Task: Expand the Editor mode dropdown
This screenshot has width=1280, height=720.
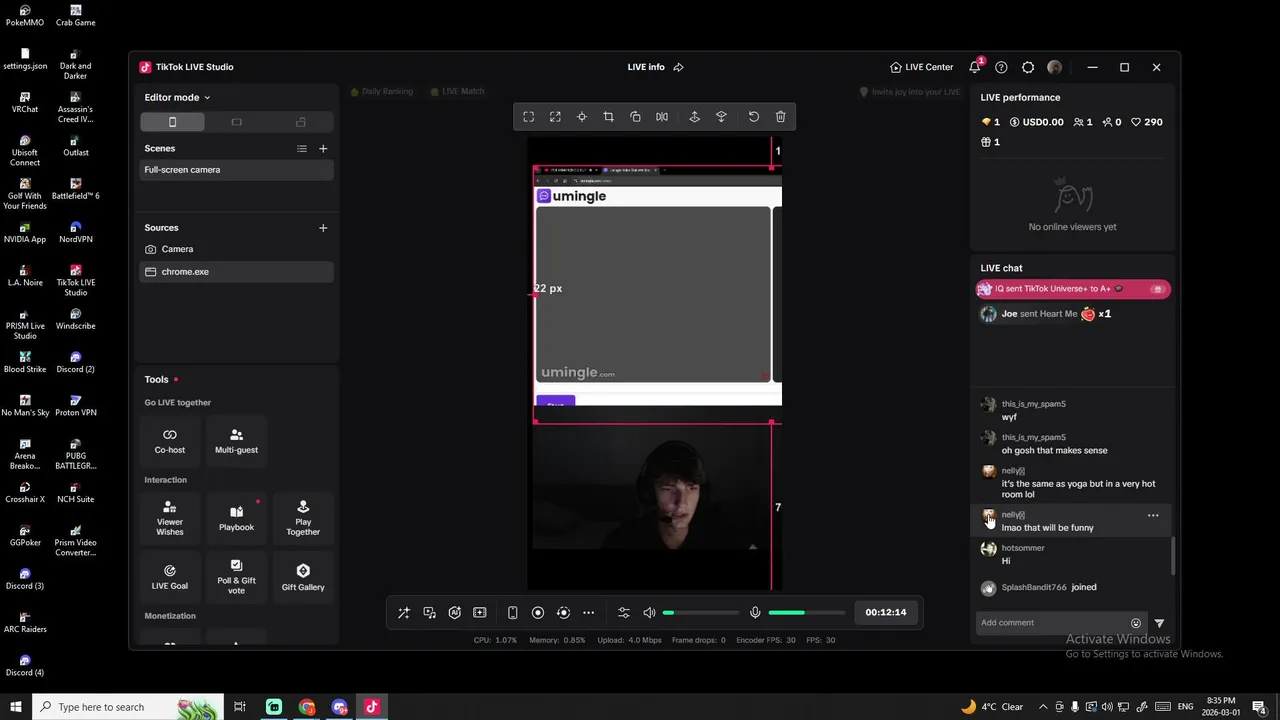Action: pyautogui.click(x=177, y=97)
